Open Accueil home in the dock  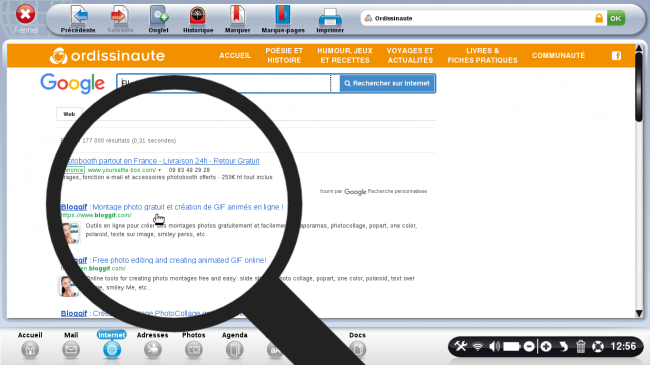[30, 345]
